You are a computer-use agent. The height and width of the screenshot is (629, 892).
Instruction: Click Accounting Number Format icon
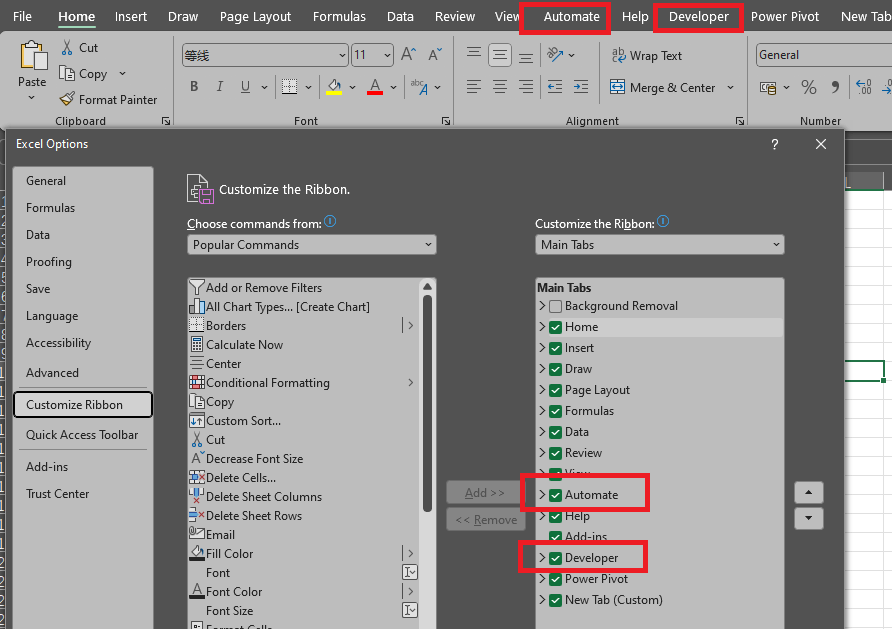click(768, 88)
